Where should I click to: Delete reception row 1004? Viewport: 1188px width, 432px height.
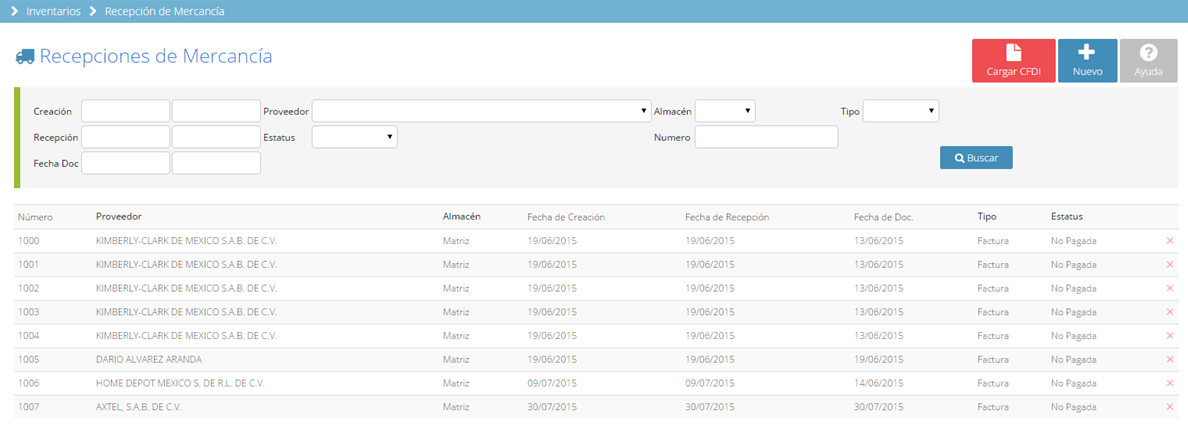tap(1170, 335)
